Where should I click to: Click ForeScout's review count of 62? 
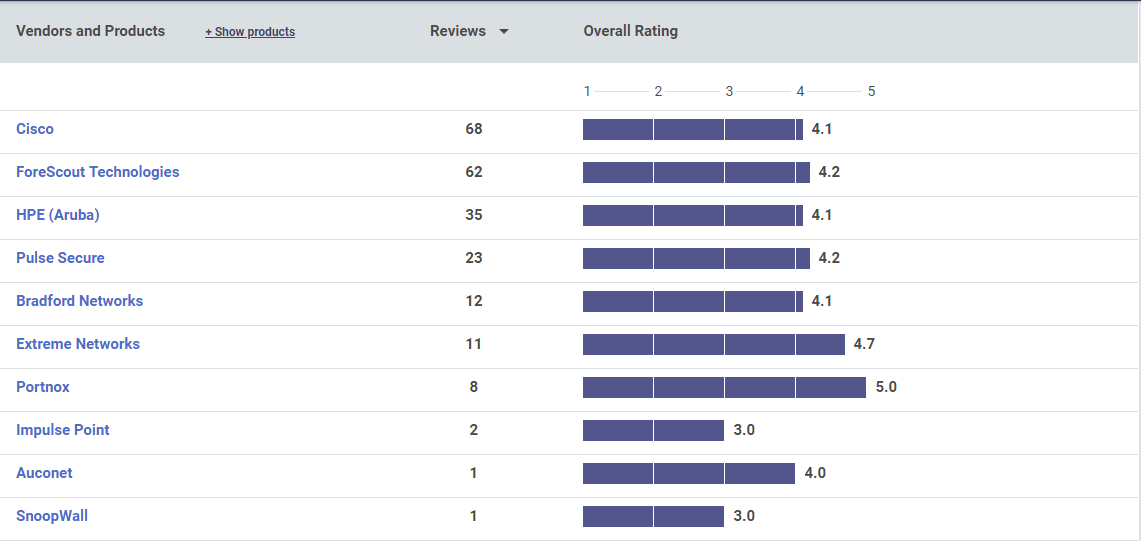point(474,172)
